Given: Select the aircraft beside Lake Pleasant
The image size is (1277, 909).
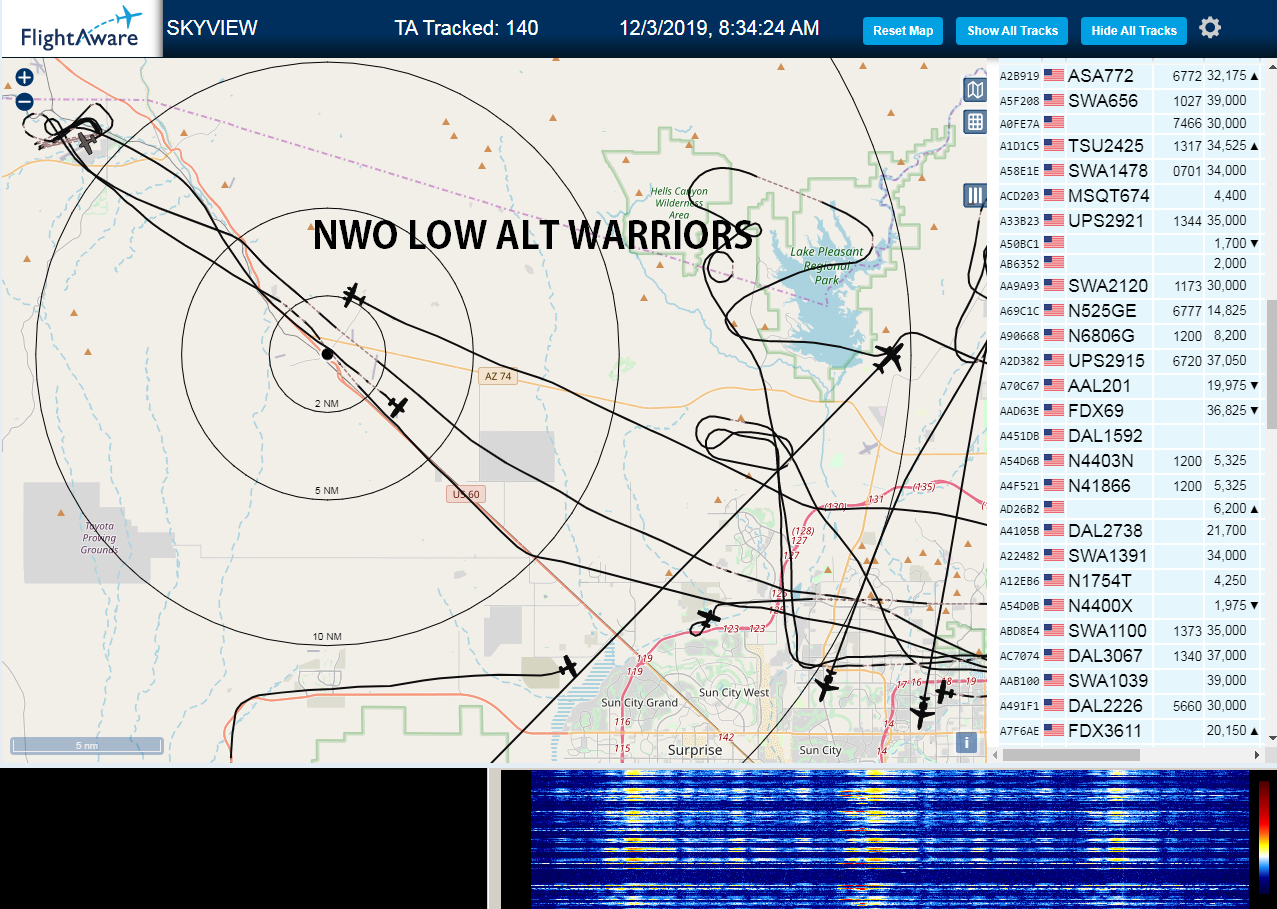Looking at the screenshot, I should coord(889,357).
